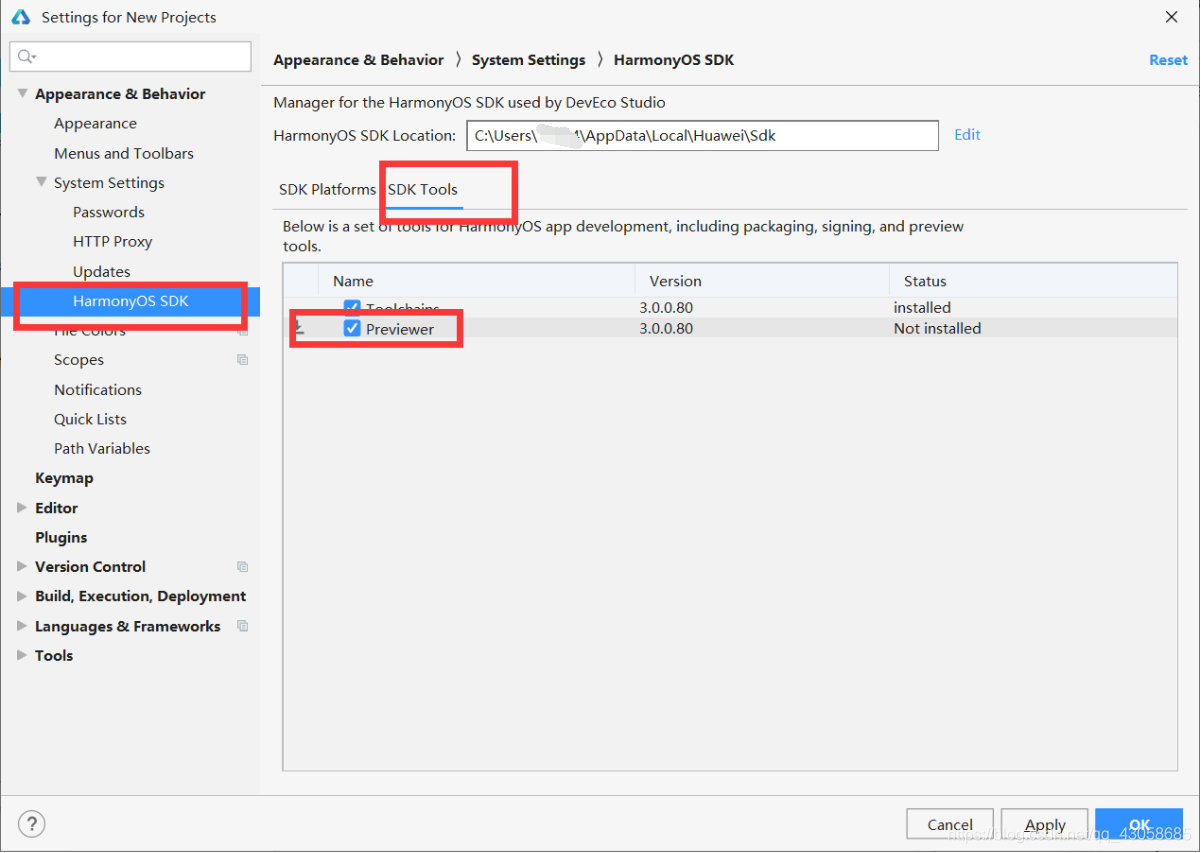Click the Version column header

click(x=762, y=281)
